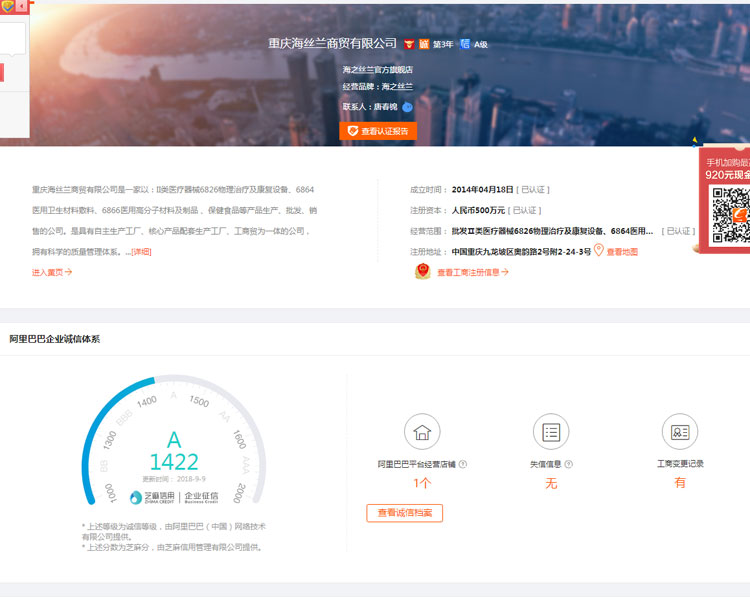
Task: Click the A级 credit level badge icon
Action: point(465,44)
